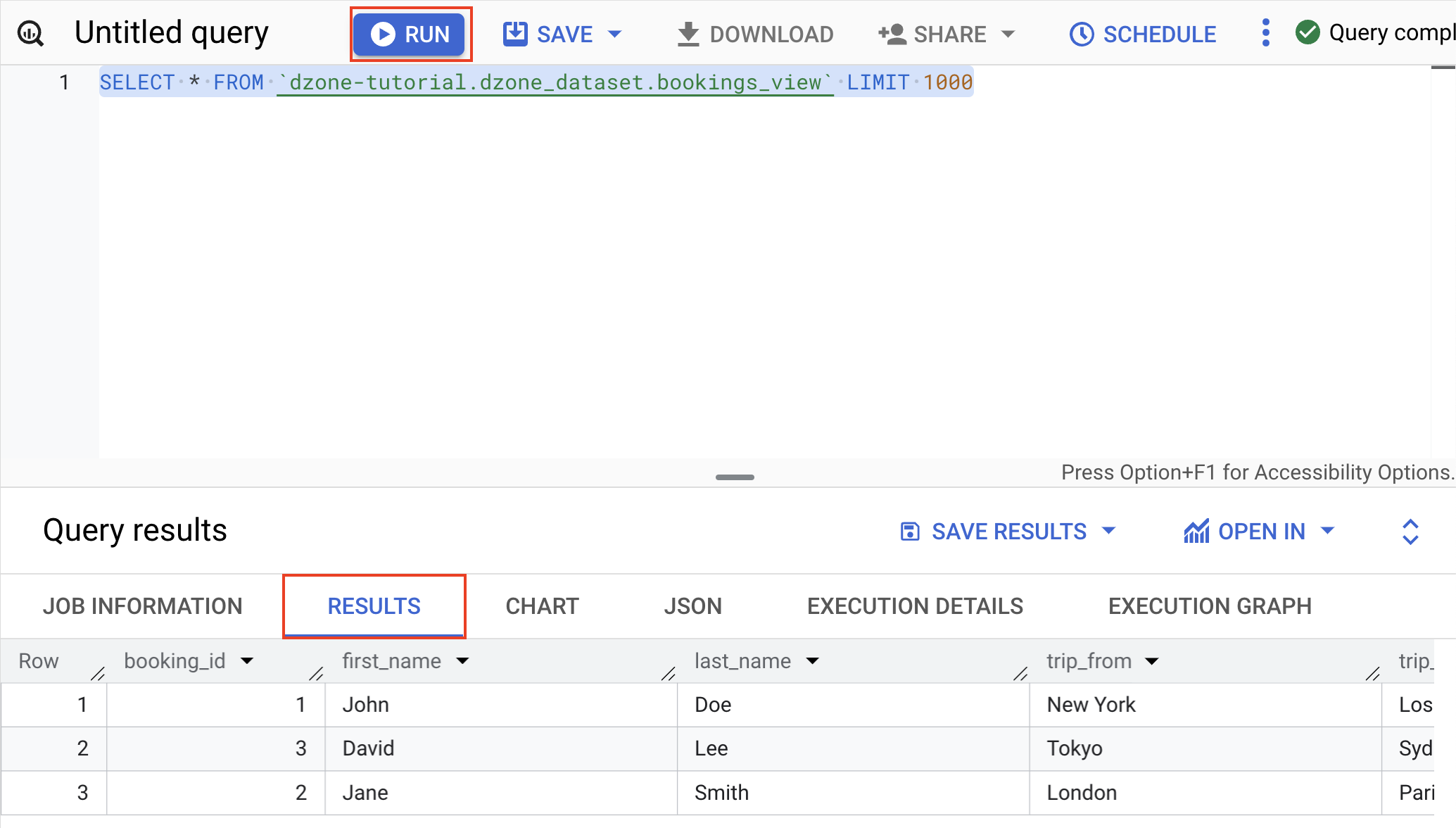
Task: Click the SAVE RESULTS button
Action: click(x=1008, y=531)
